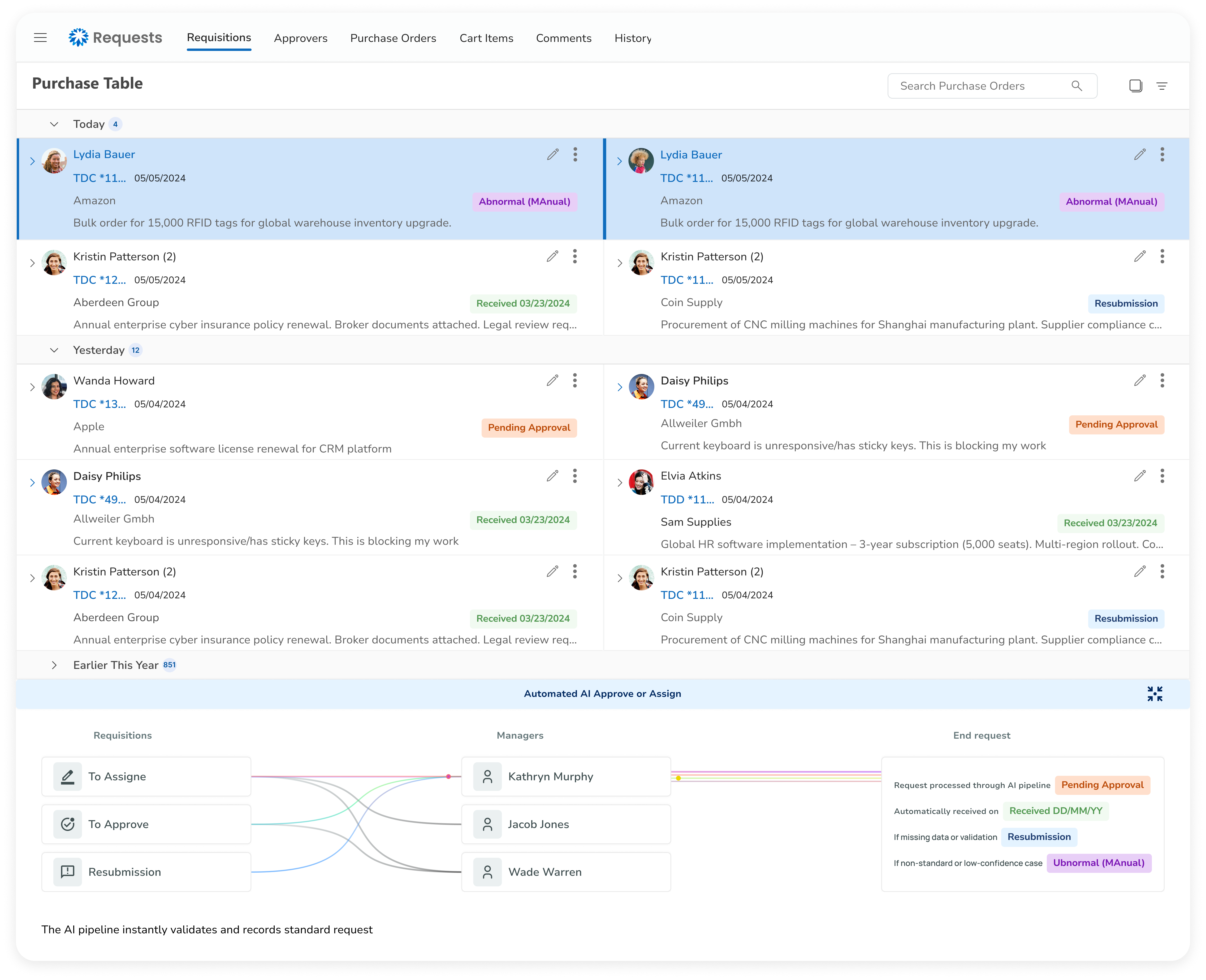Toggle the select-all checkbox near search
Viewport: 1206px width, 980px height.
coord(1135,86)
